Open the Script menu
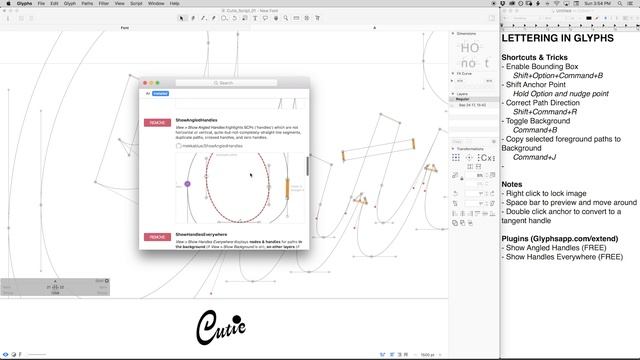Viewport: 640px width, 360px height. (x=136, y=3)
